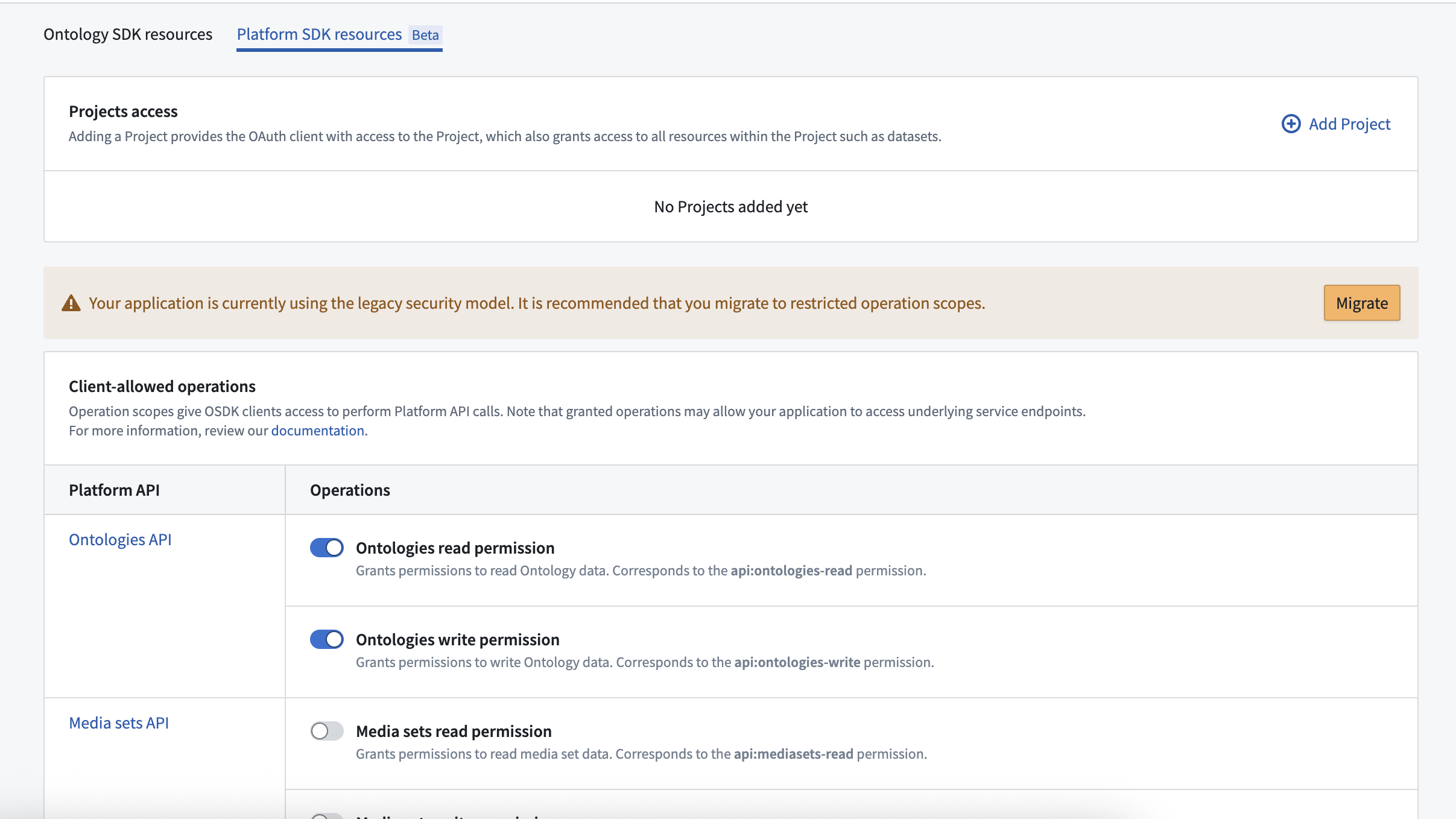Open the Ontologies API link
Image resolution: width=1456 pixels, height=819 pixels.
120,539
